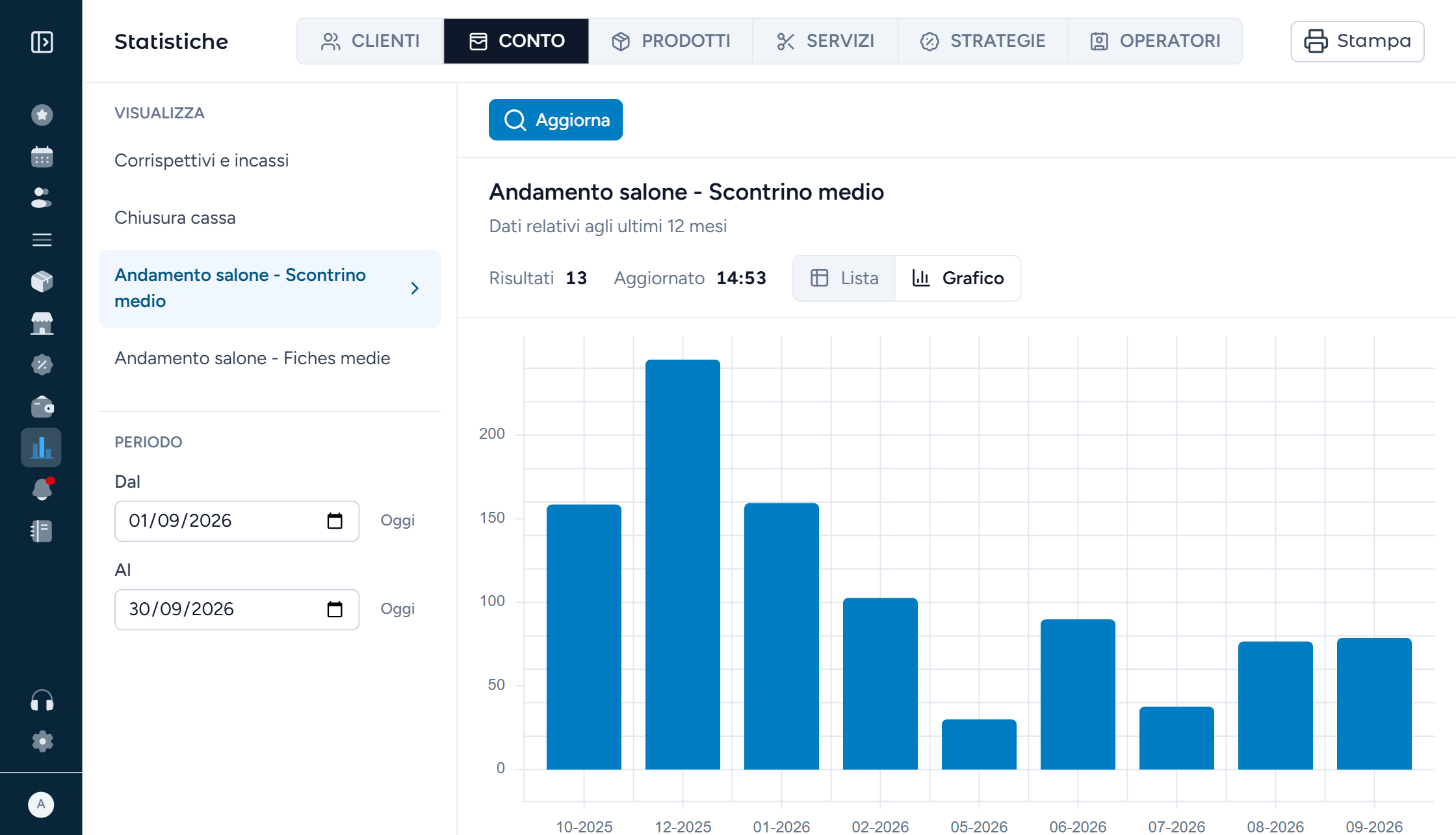Open the notifications bell icon
Image resolution: width=1456 pixels, height=835 pixels.
[42, 489]
